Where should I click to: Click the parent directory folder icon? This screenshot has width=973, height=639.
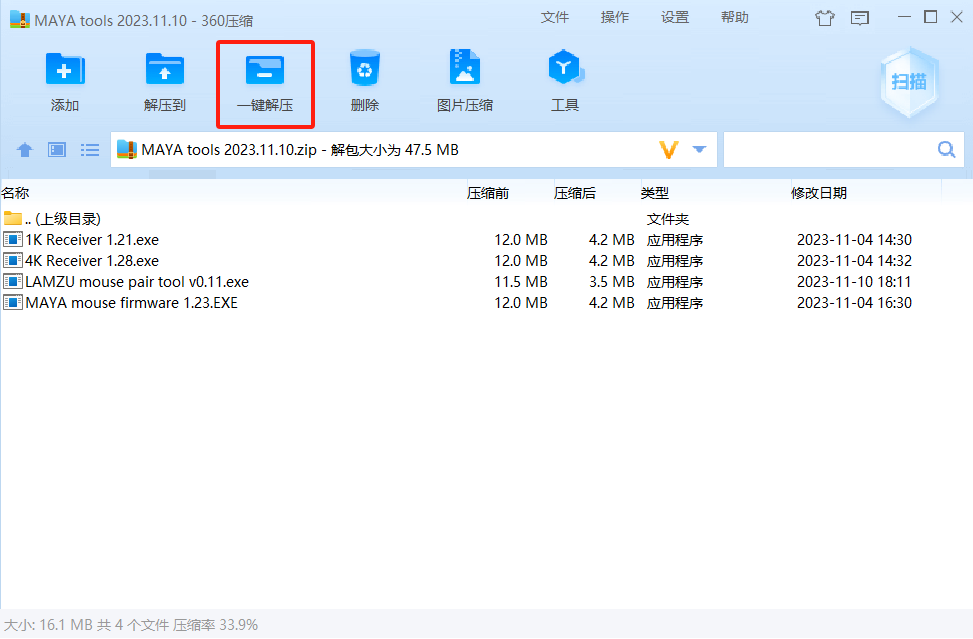(x=13, y=218)
